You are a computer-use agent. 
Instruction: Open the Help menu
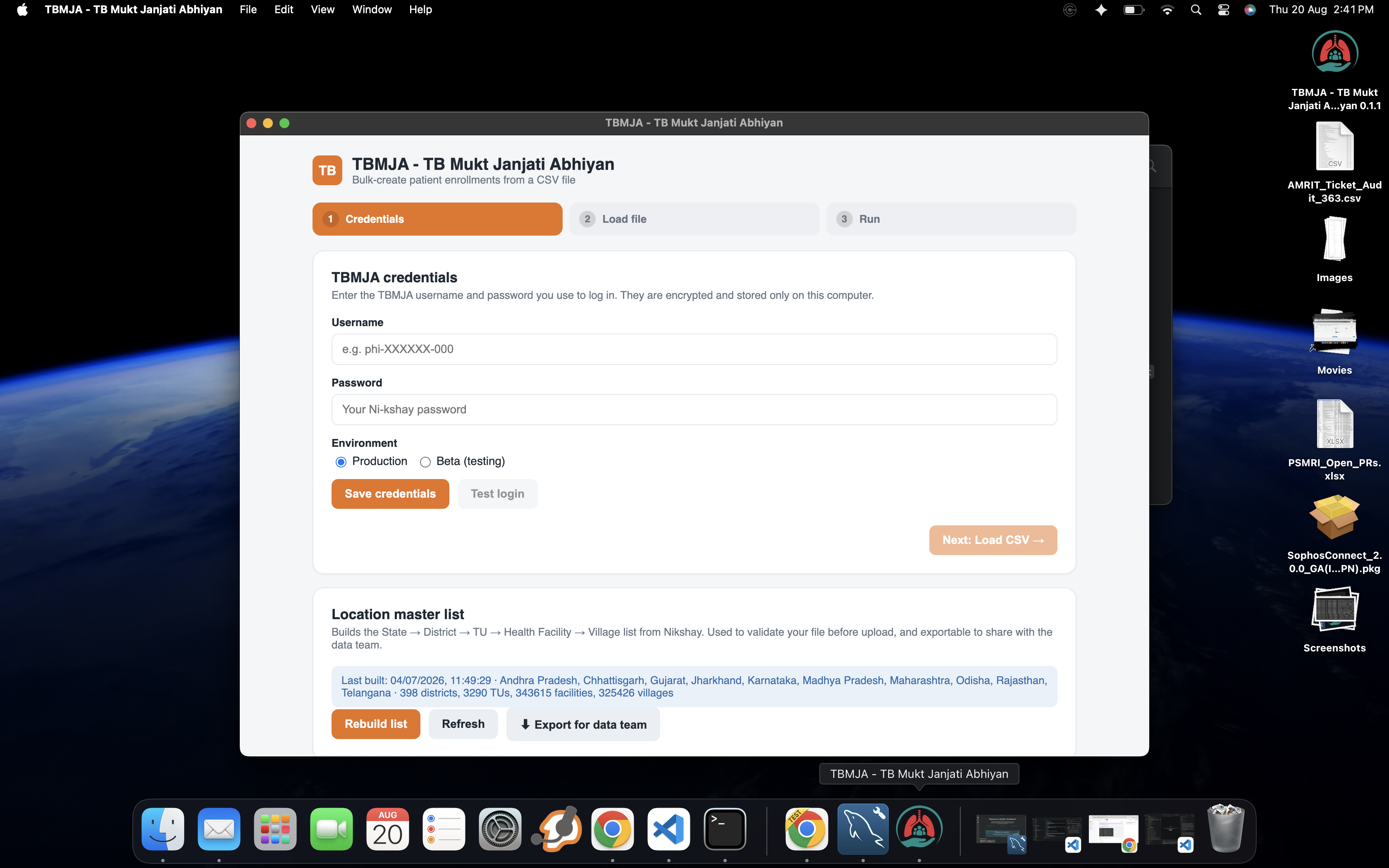click(421, 10)
